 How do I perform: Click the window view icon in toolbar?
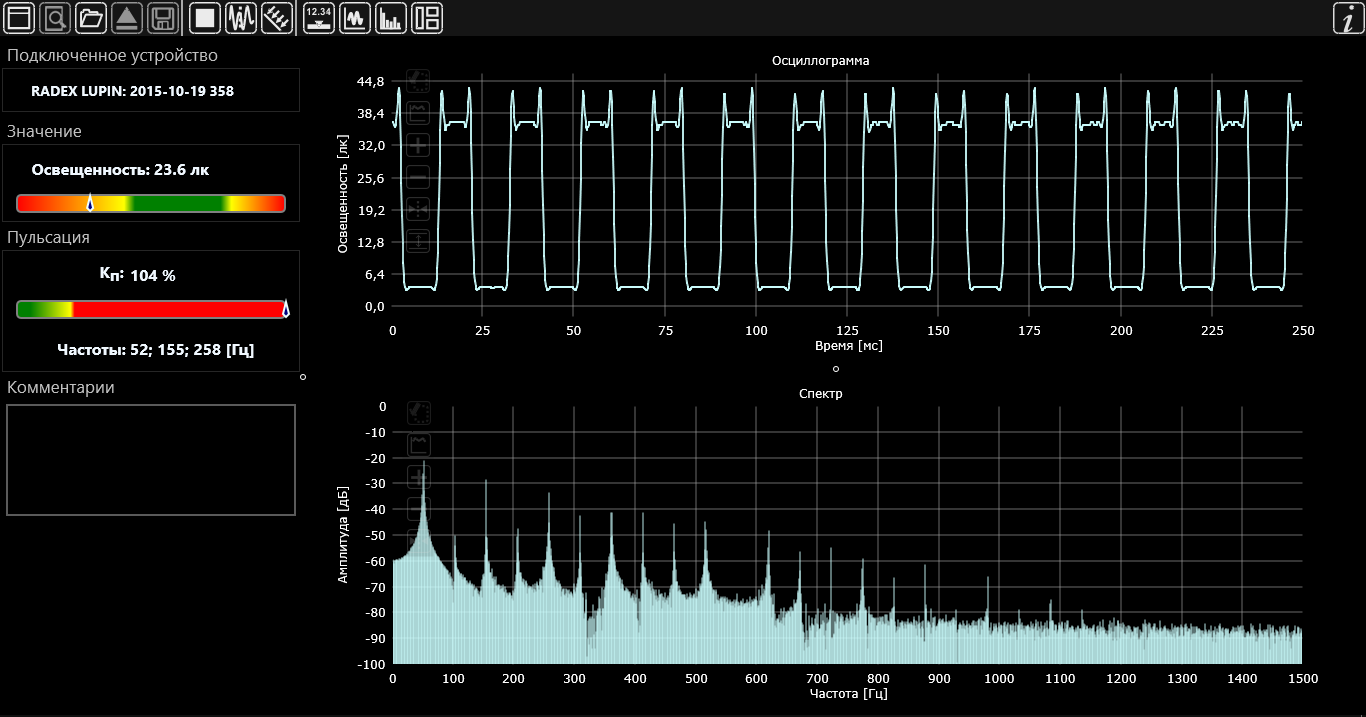pos(20,18)
